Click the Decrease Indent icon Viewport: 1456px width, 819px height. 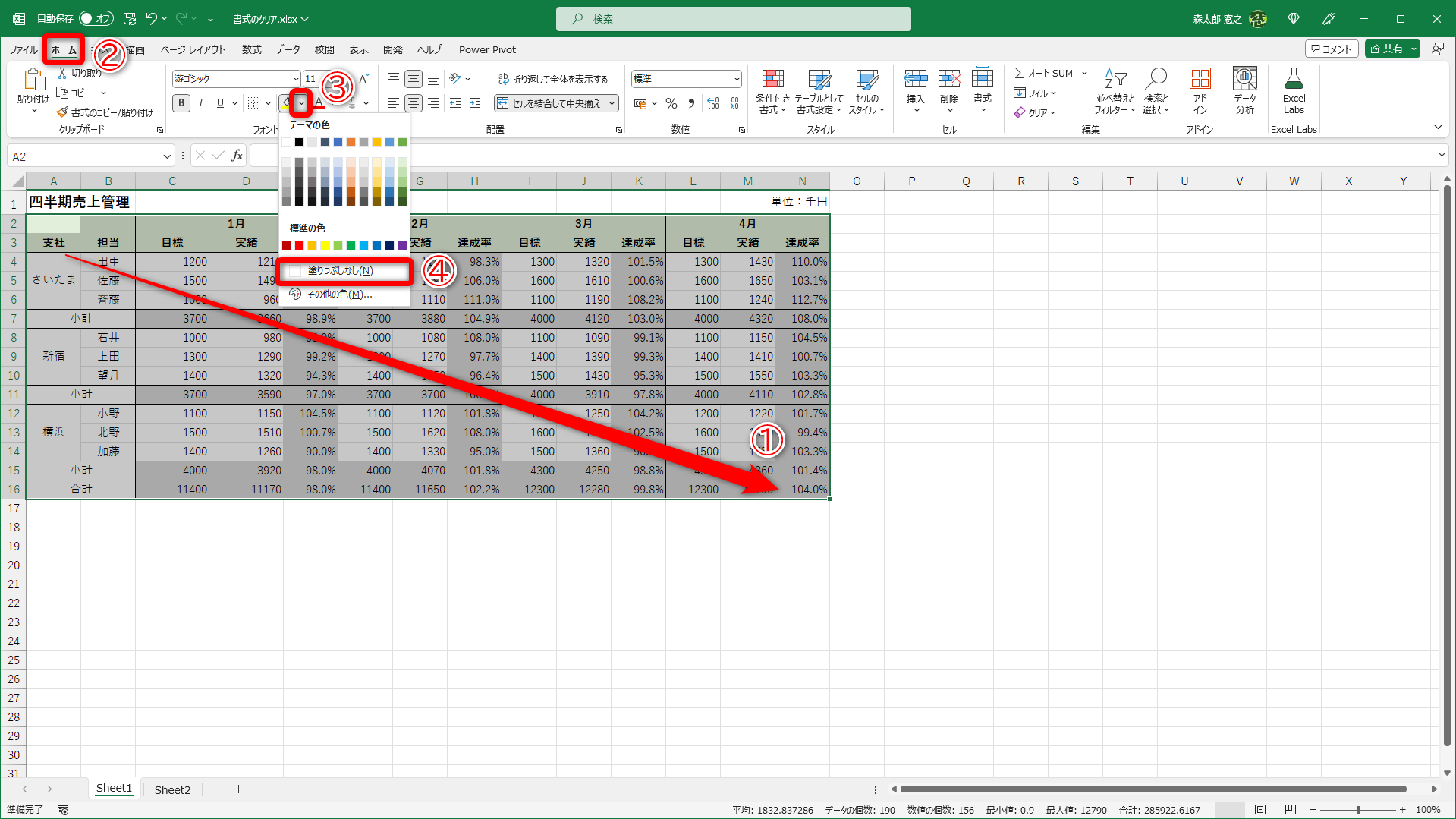455,103
